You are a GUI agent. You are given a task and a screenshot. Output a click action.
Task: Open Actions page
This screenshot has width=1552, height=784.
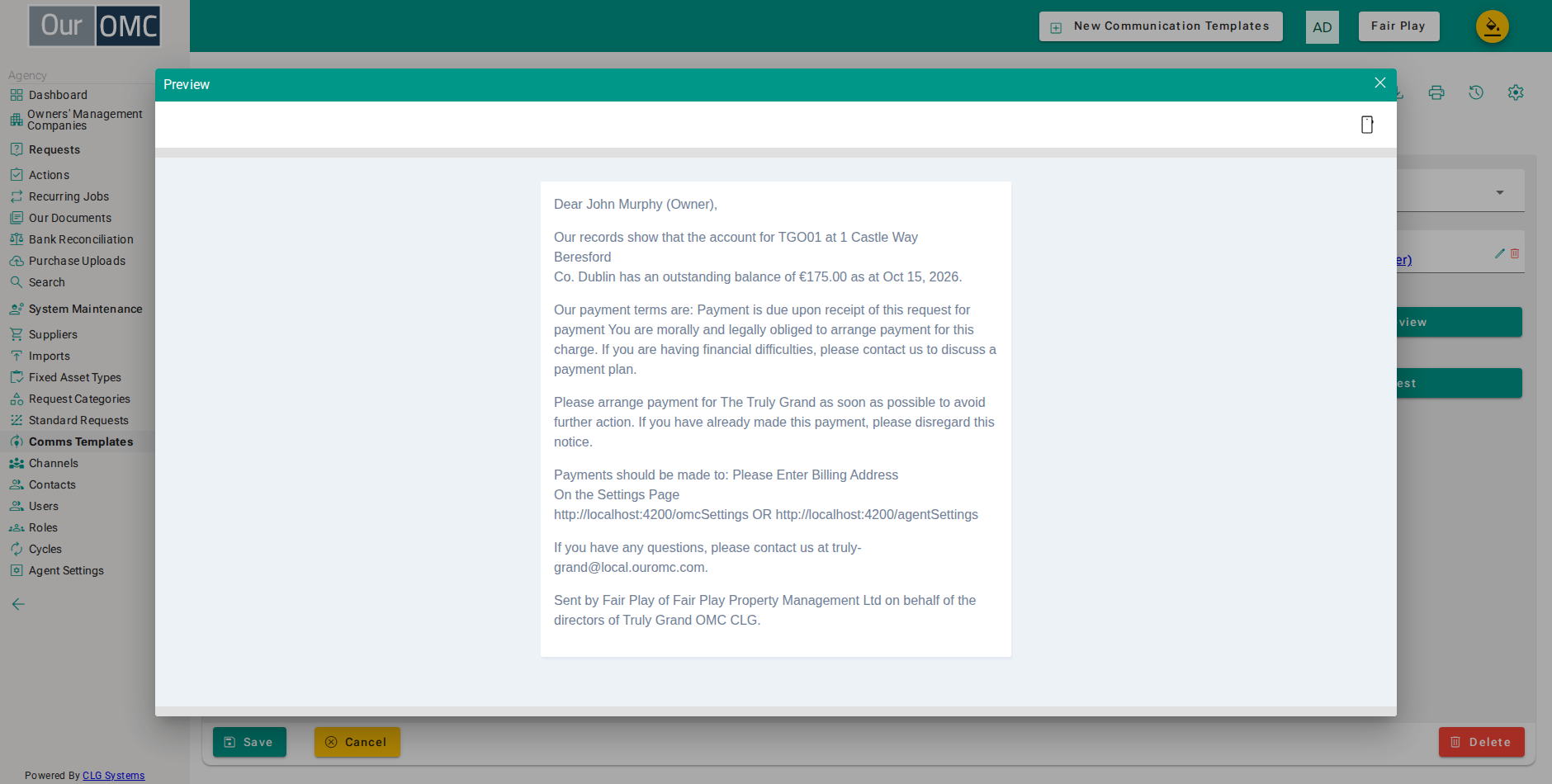click(x=49, y=175)
